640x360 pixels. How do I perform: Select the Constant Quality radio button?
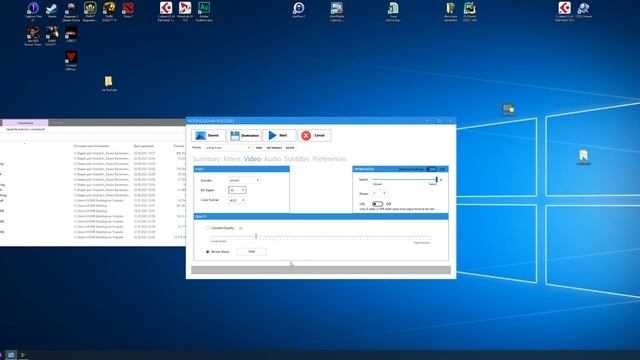pyautogui.click(x=207, y=228)
